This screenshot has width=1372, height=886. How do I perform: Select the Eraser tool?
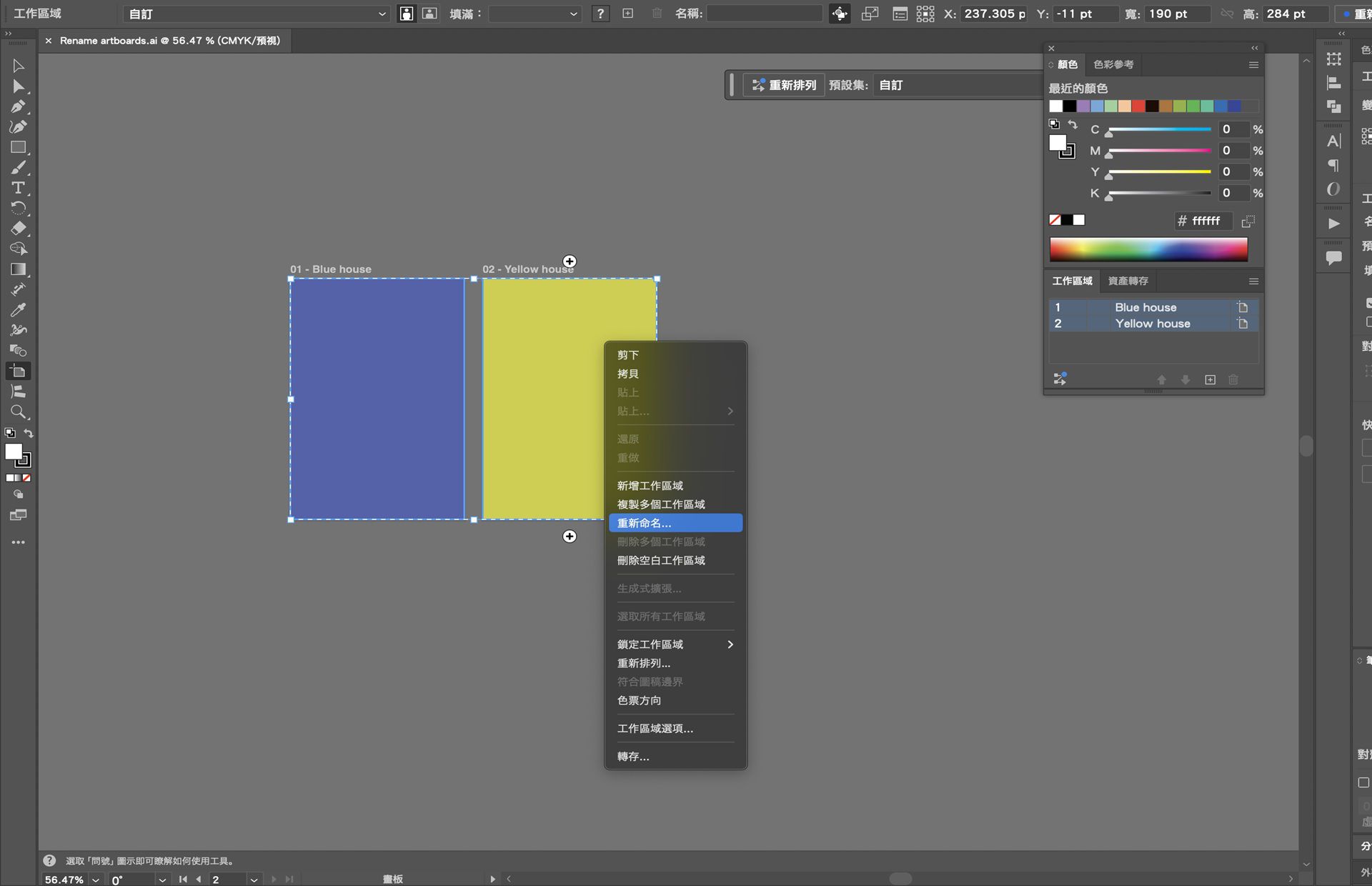18,229
